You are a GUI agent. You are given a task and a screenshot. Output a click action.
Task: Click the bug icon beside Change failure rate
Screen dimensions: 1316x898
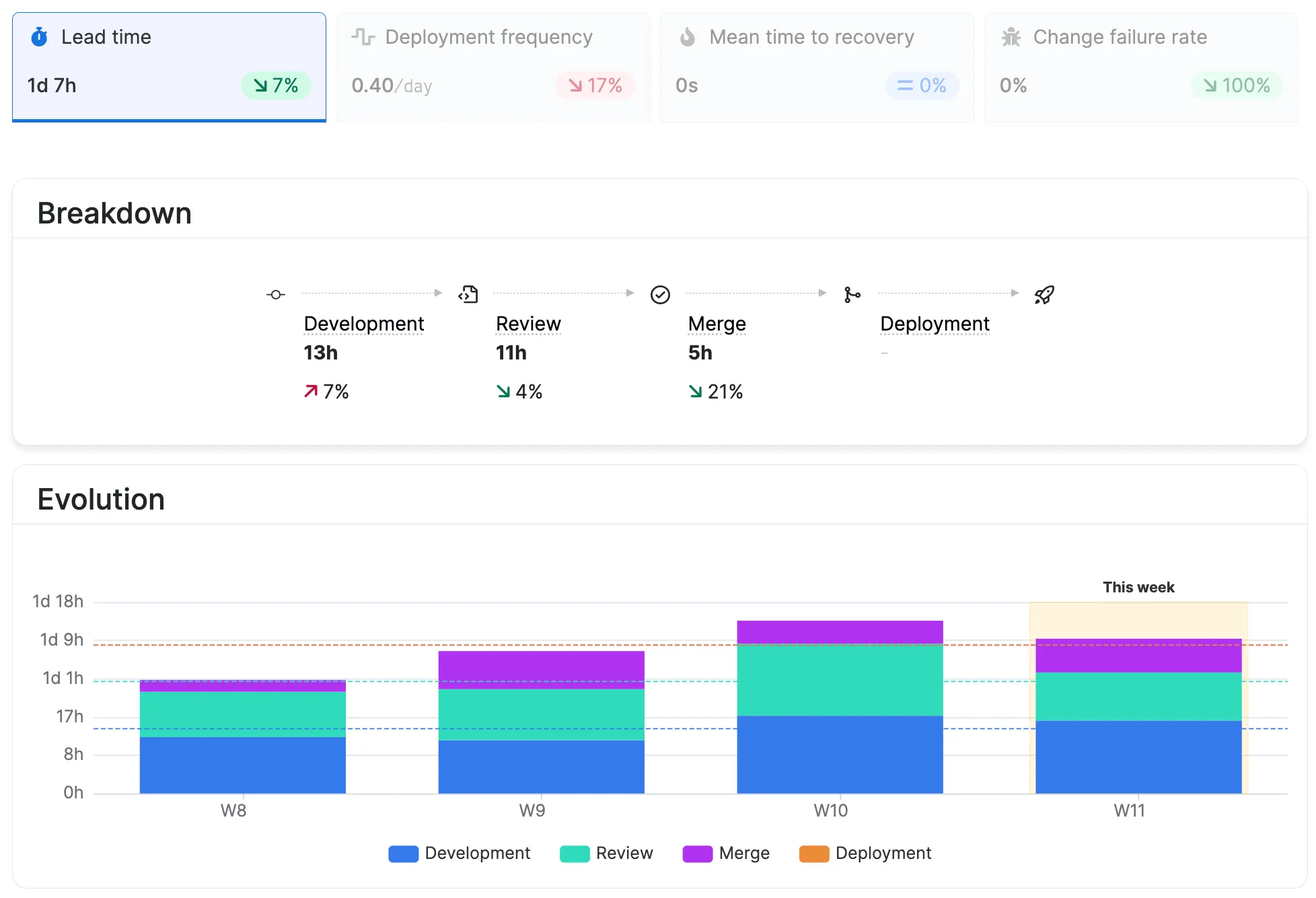tap(1011, 36)
